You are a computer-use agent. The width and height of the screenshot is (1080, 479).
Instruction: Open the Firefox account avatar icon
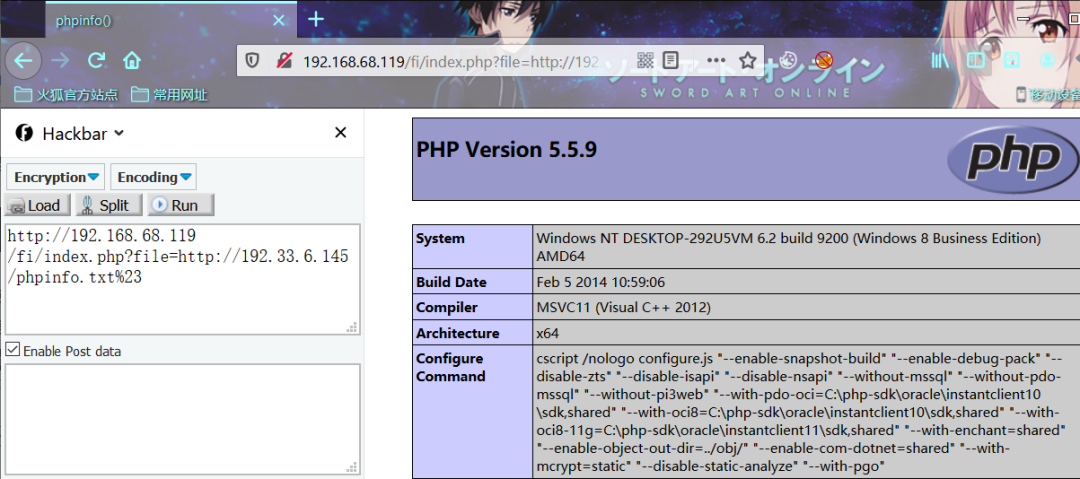1048,61
